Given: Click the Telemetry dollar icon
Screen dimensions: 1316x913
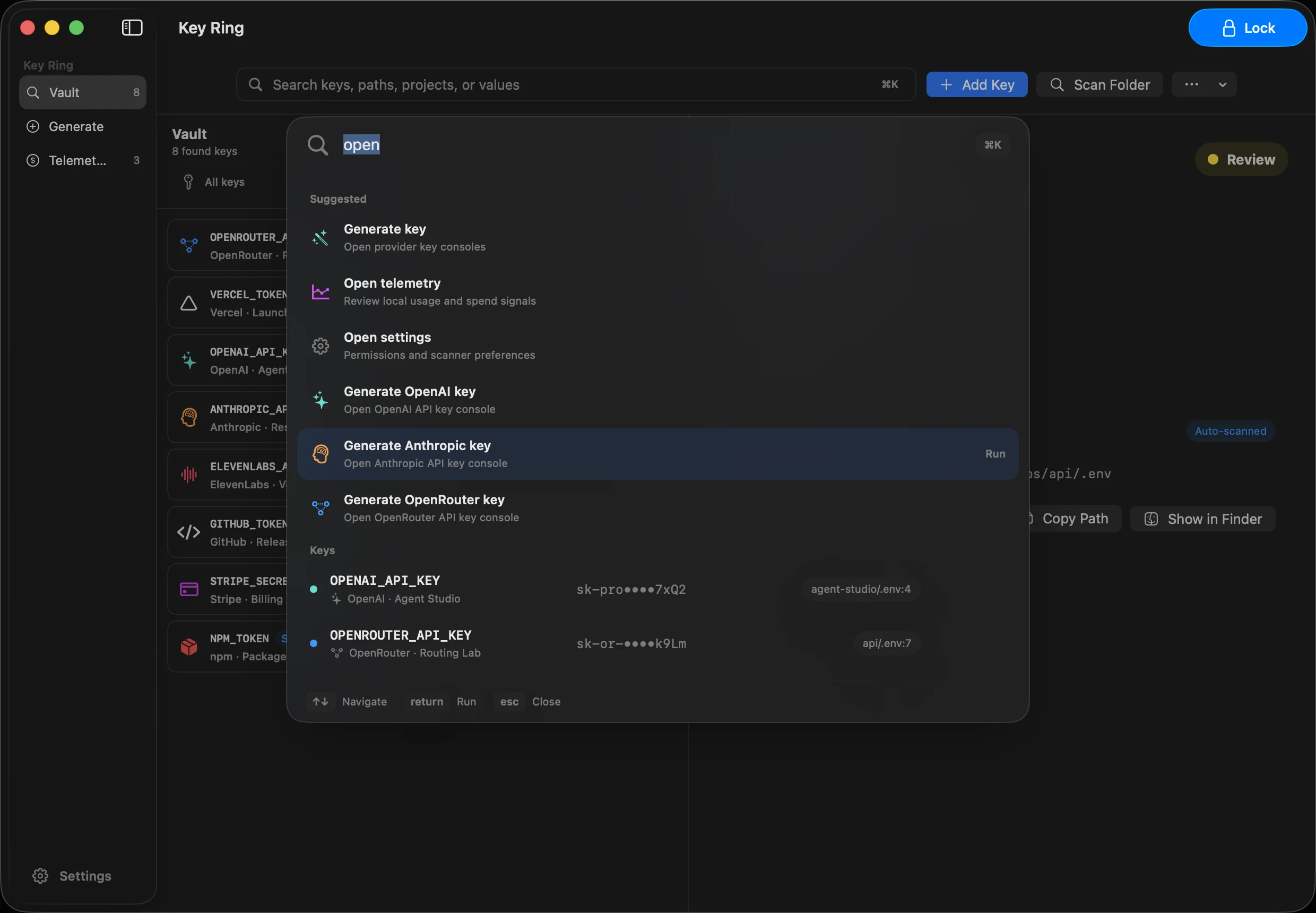Looking at the screenshot, I should 33,160.
